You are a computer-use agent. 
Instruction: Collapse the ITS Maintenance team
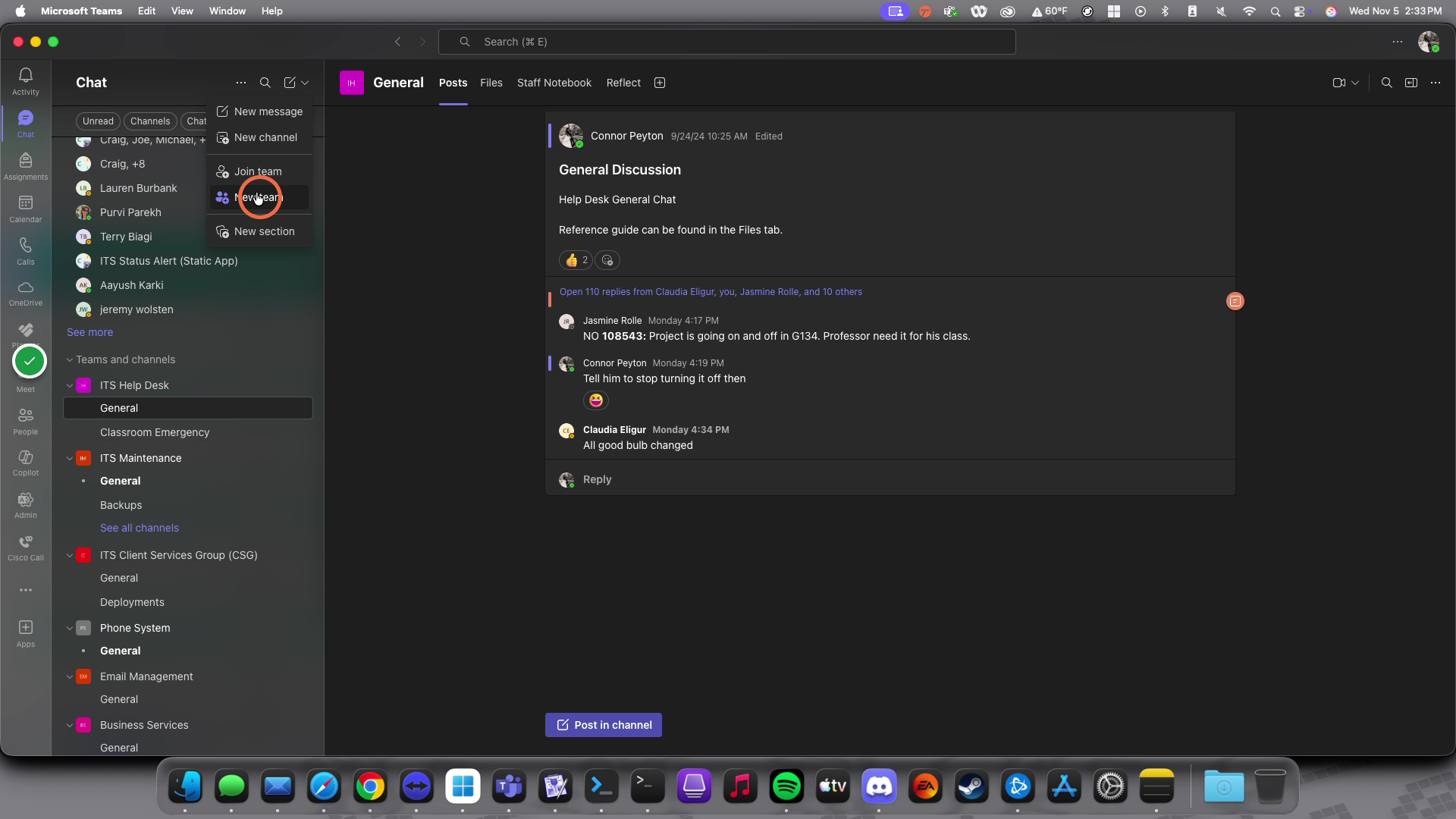click(70, 458)
